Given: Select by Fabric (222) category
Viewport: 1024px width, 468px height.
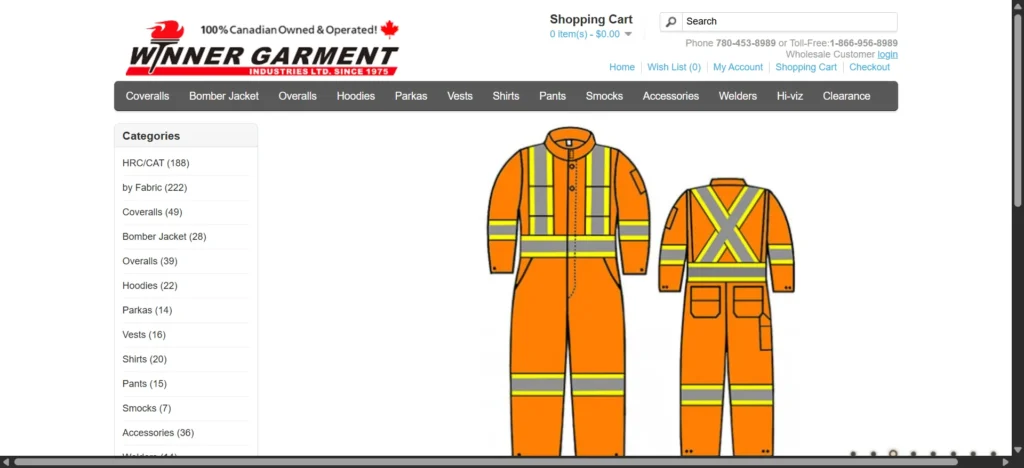Looking at the screenshot, I should click(155, 188).
